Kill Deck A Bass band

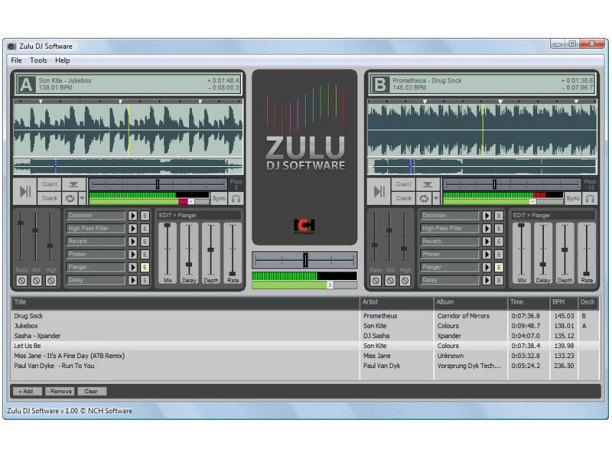[21, 280]
